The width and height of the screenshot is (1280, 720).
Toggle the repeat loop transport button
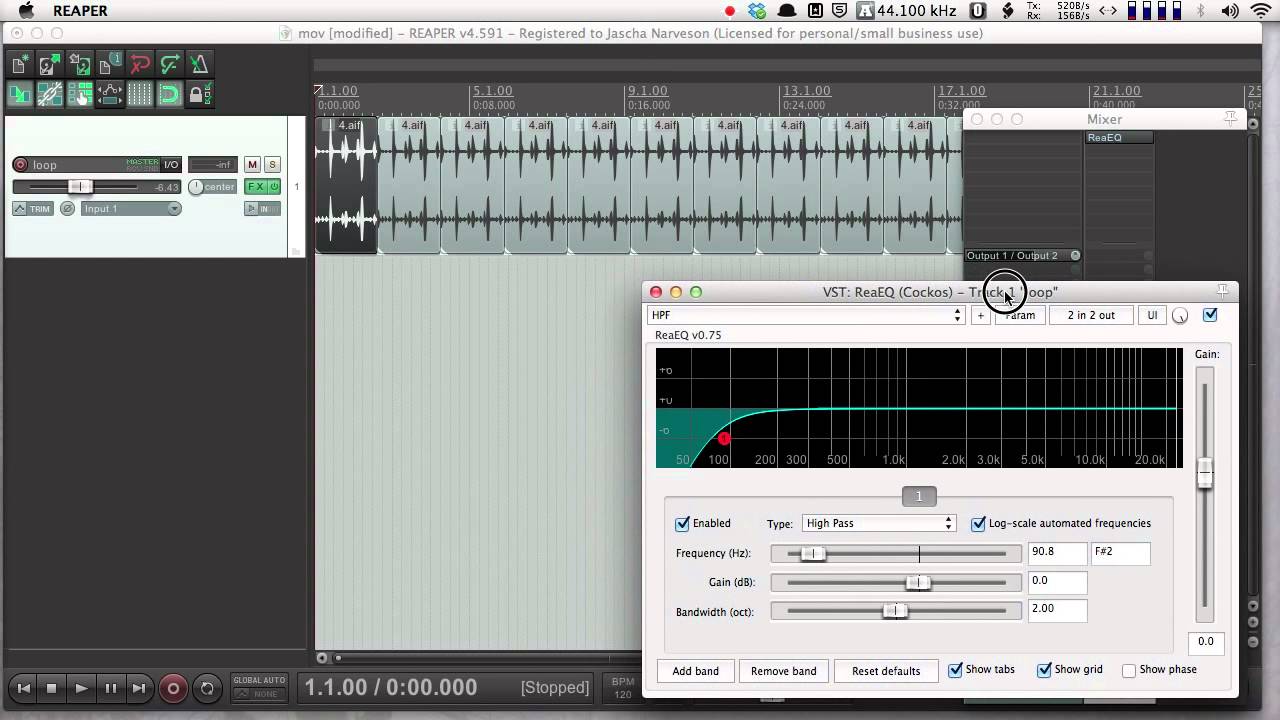pyautogui.click(x=207, y=688)
